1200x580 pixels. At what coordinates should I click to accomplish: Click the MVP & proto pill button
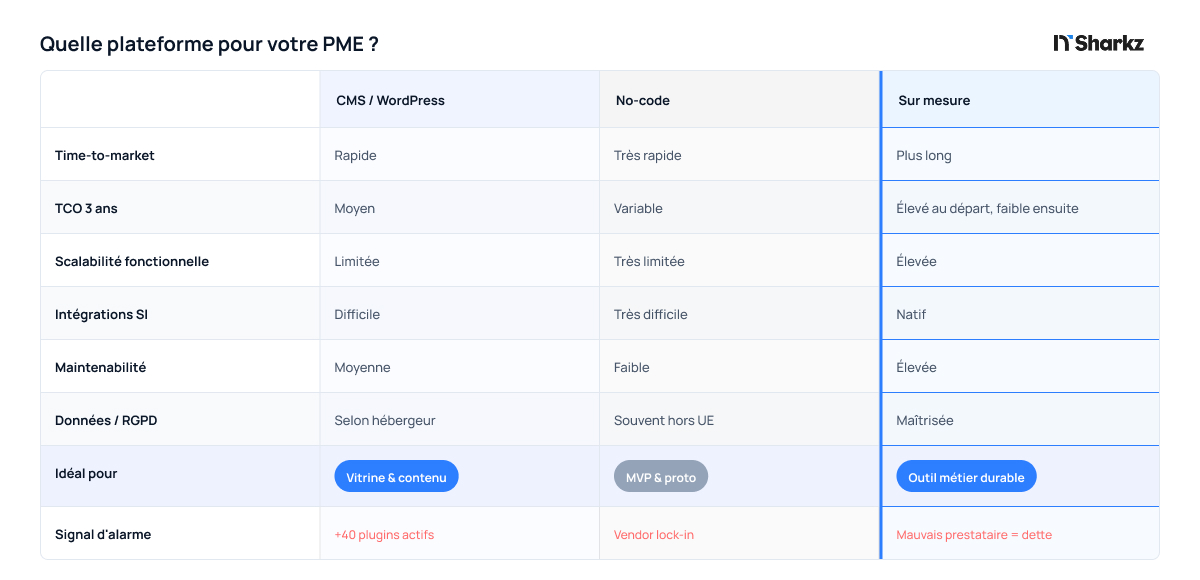660,477
